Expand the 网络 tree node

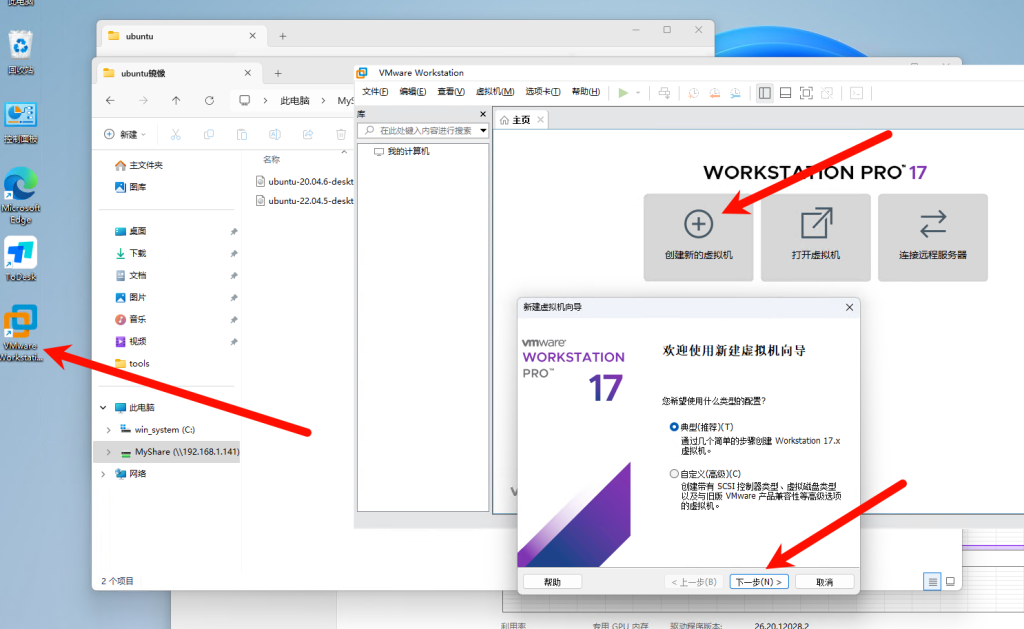click(103, 474)
